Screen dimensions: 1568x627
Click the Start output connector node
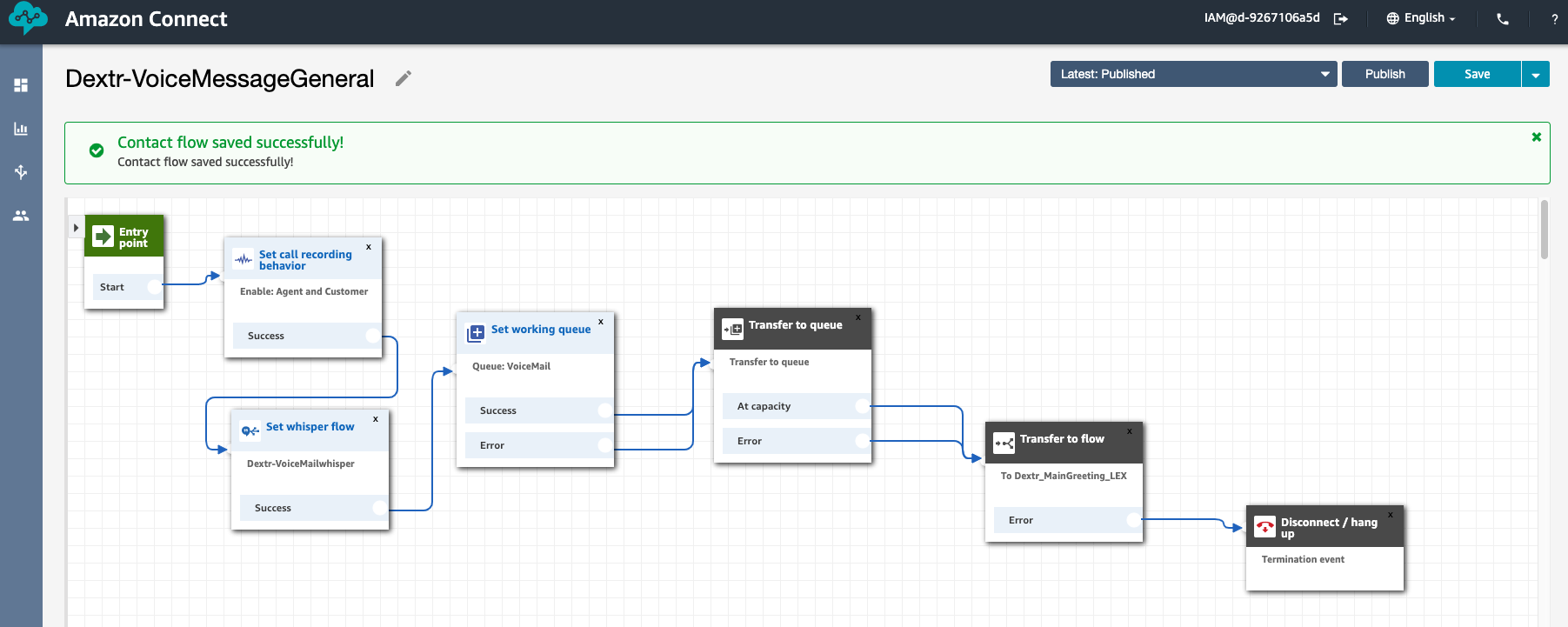pyautogui.click(x=154, y=286)
